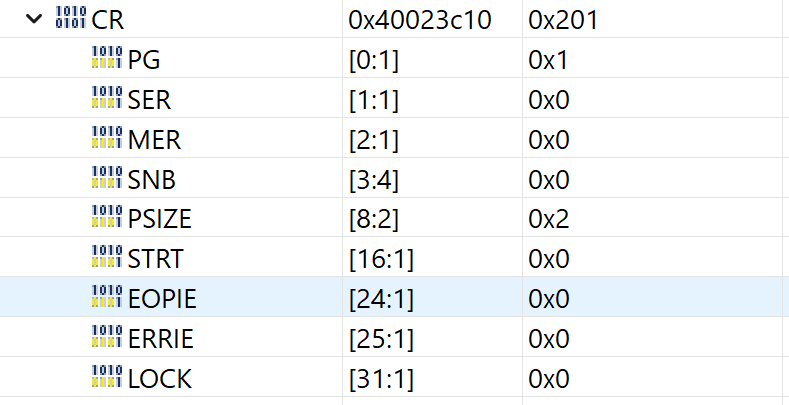This screenshot has width=789, height=405.
Task: Click the CR address 0x40023c10
Action: point(420,19)
